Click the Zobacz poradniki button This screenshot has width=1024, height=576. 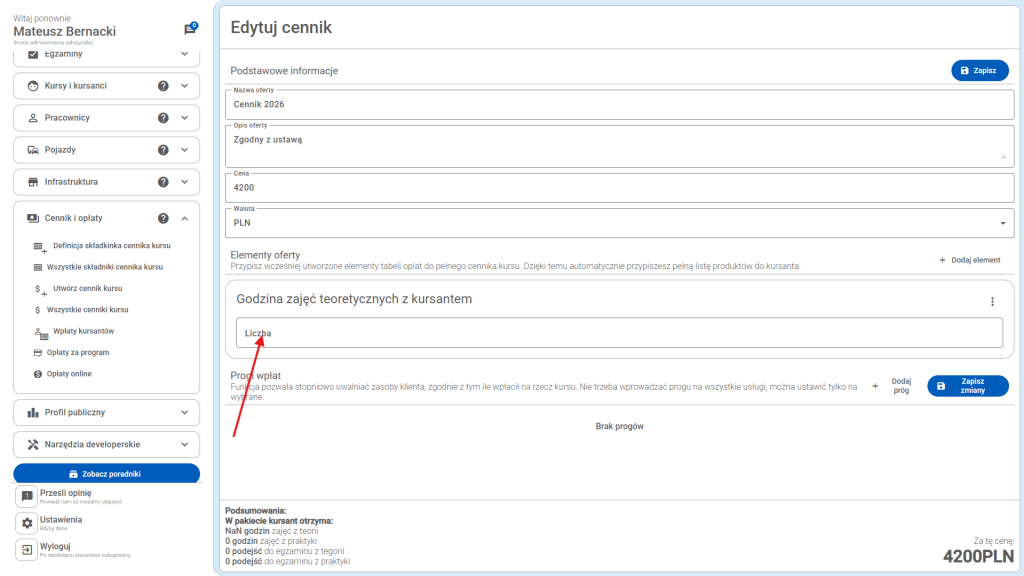[106, 474]
